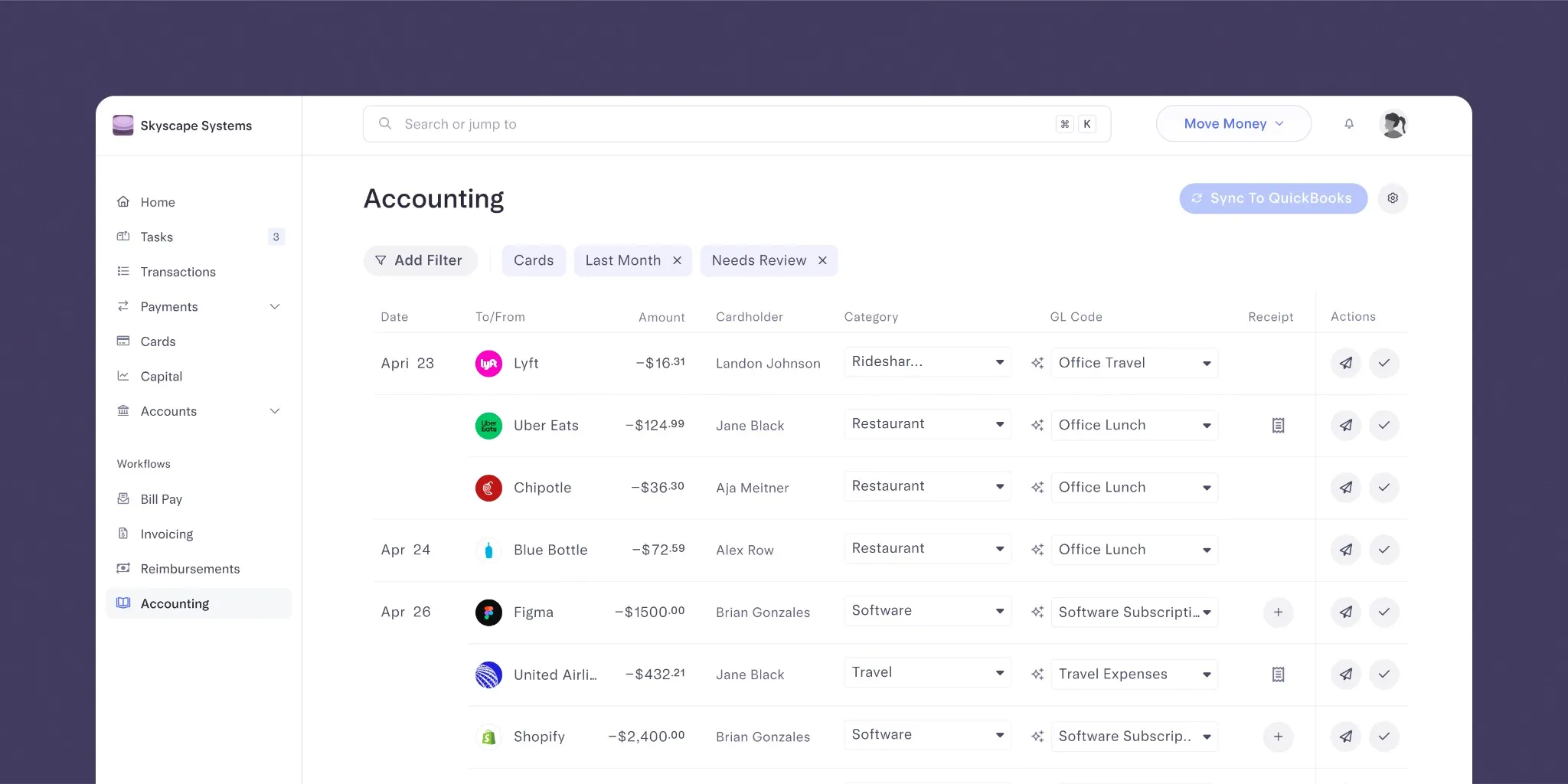Click Sync To QuickBooks button
This screenshot has width=1568, height=784.
pos(1273,198)
